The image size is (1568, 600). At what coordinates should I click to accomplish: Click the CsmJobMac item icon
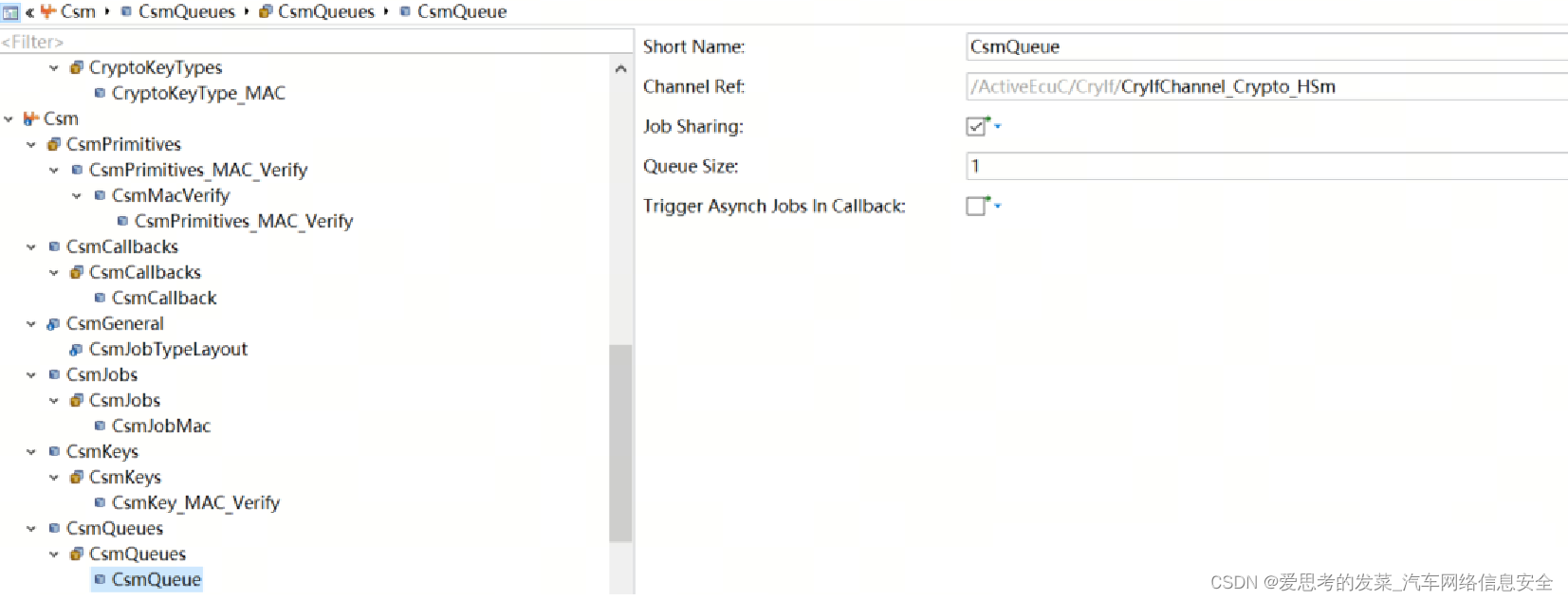pos(100,426)
